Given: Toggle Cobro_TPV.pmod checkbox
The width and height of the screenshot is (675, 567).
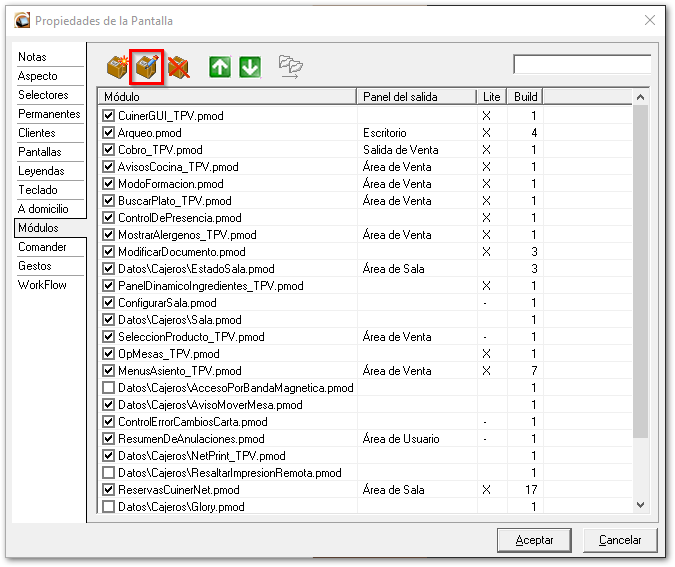Looking at the screenshot, I should (108, 149).
